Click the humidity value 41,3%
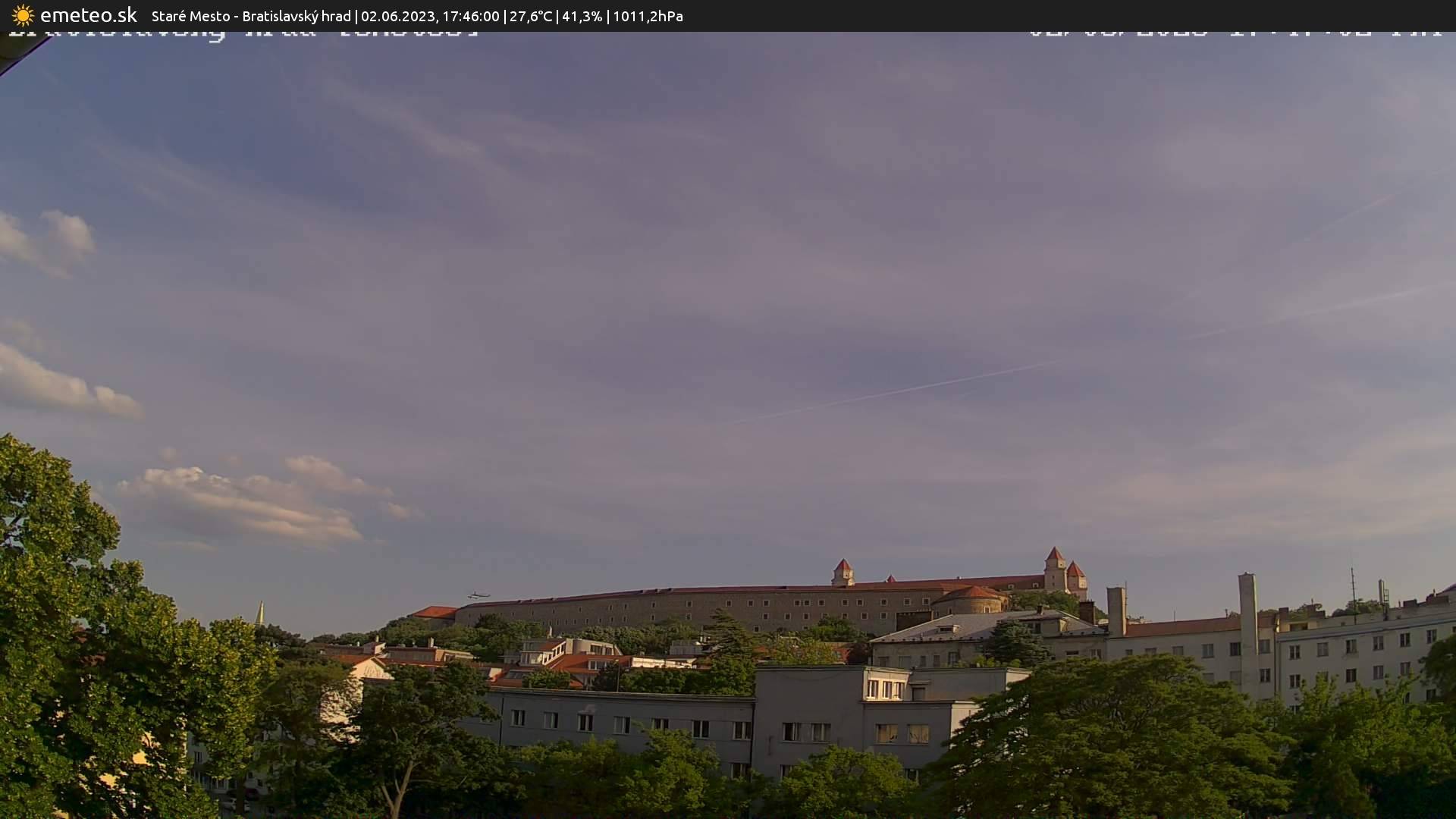Viewport: 1456px width, 819px height. coord(582,16)
